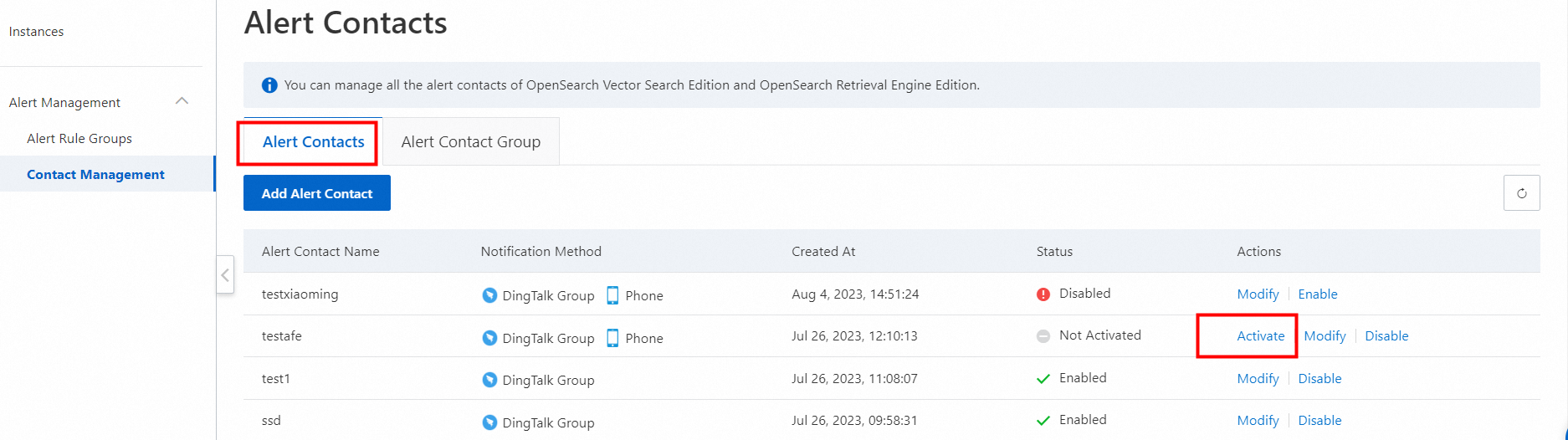Image resolution: width=1568 pixels, height=440 pixels.
Task: Click the testxiaoming contact name
Action: click(x=300, y=294)
